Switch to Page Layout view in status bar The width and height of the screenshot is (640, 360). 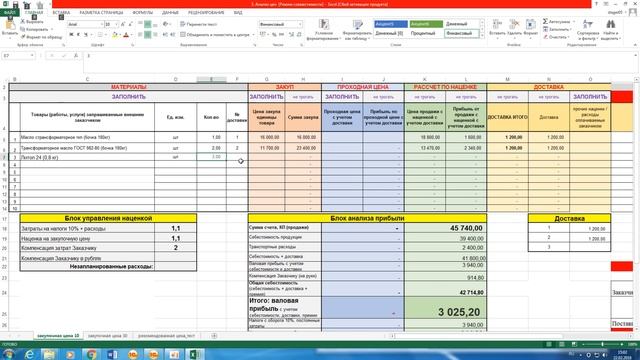click(562, 344)
